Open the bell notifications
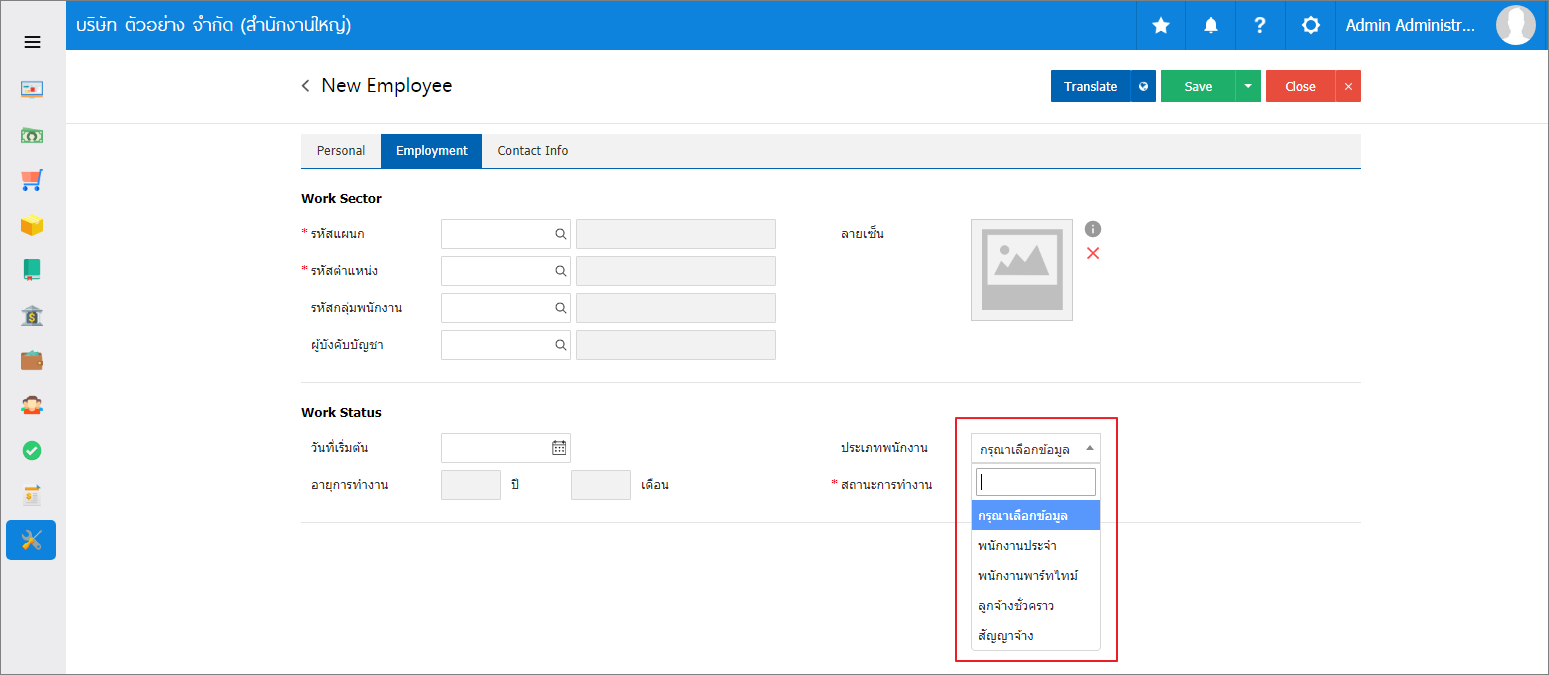 click(x=1211, y=25)
